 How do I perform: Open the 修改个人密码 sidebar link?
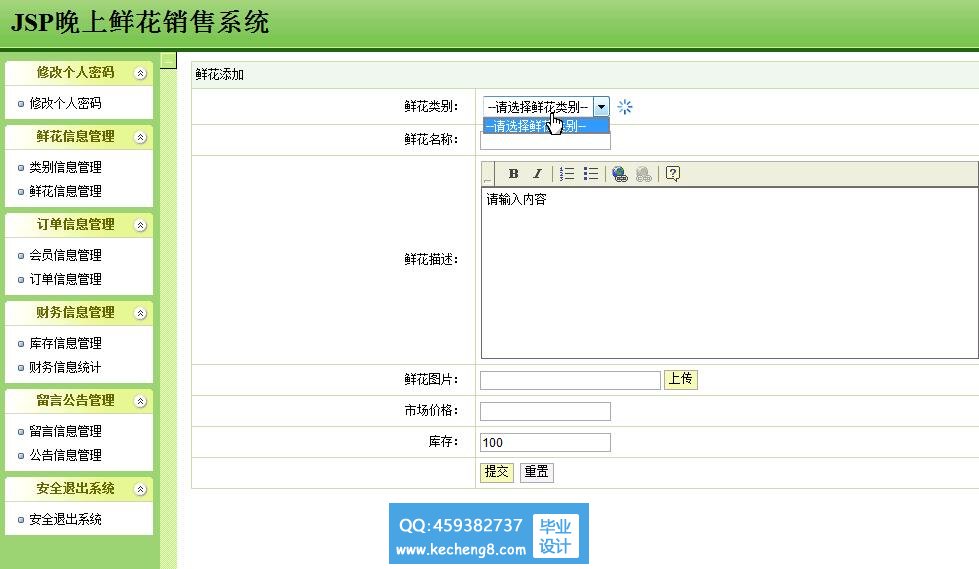point(65,103)
